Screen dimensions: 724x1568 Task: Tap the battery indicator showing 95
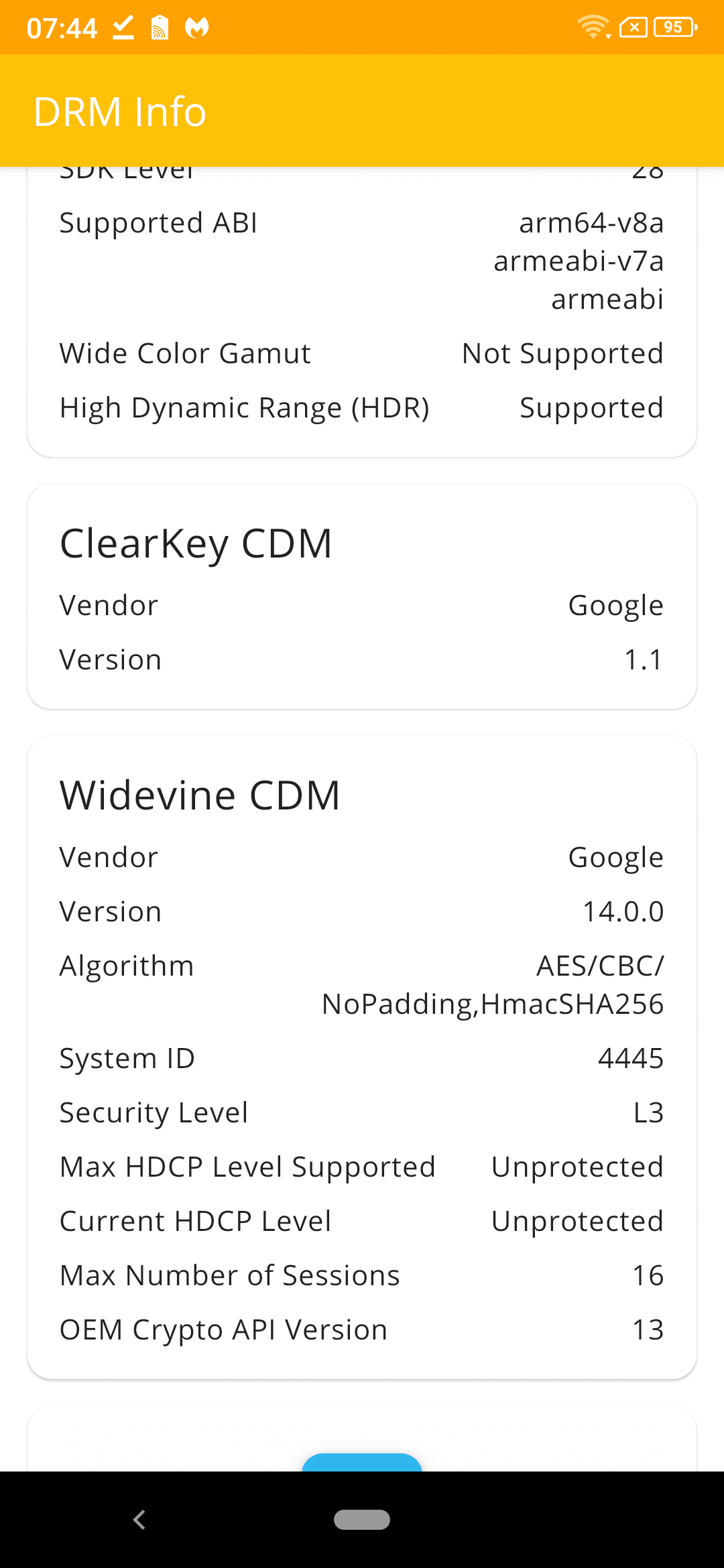tap(676, 27)
